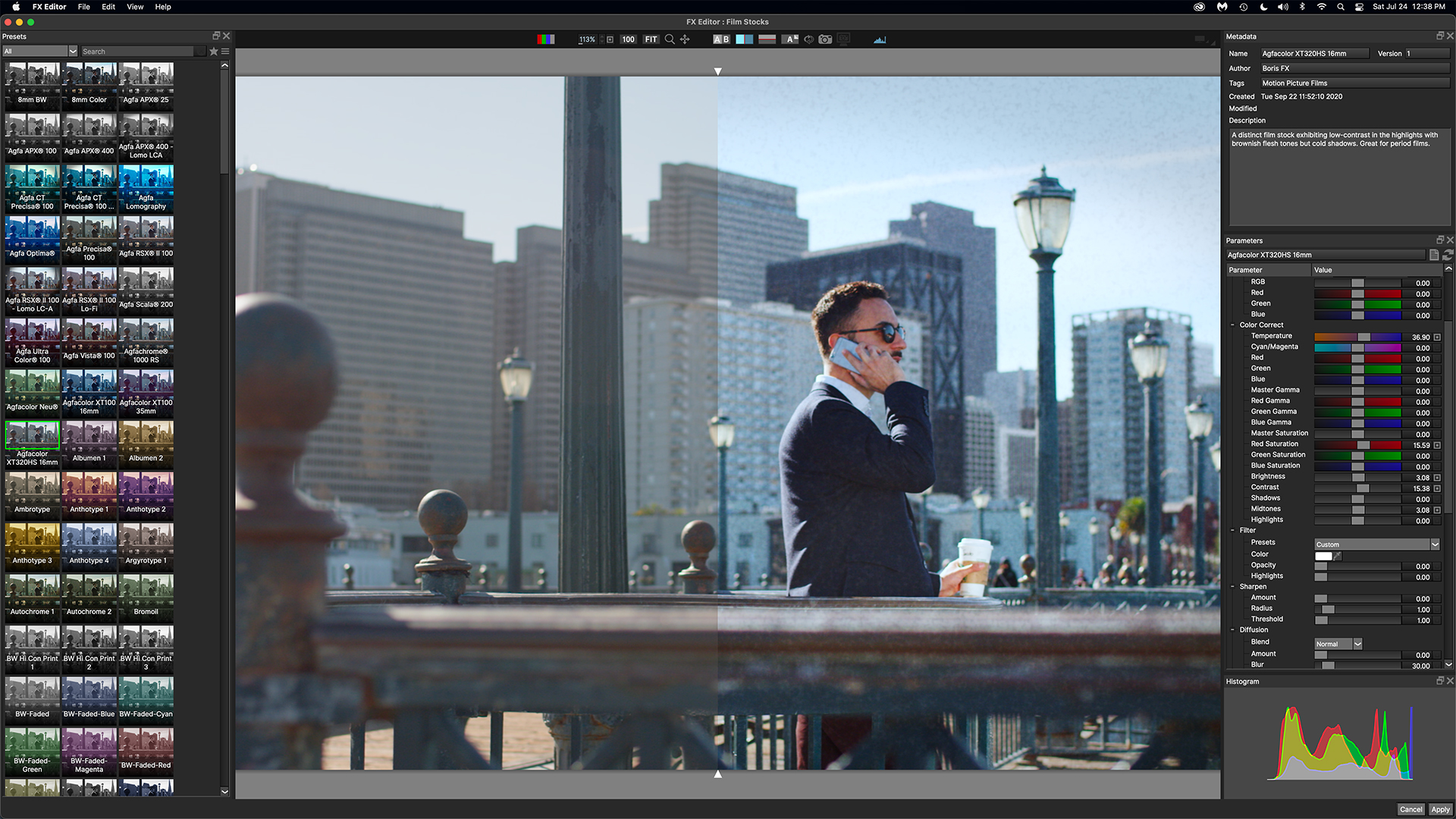Open Diffusion Blend Normal dropdown
This screenshot has height=819, width=1456.
1338,644
